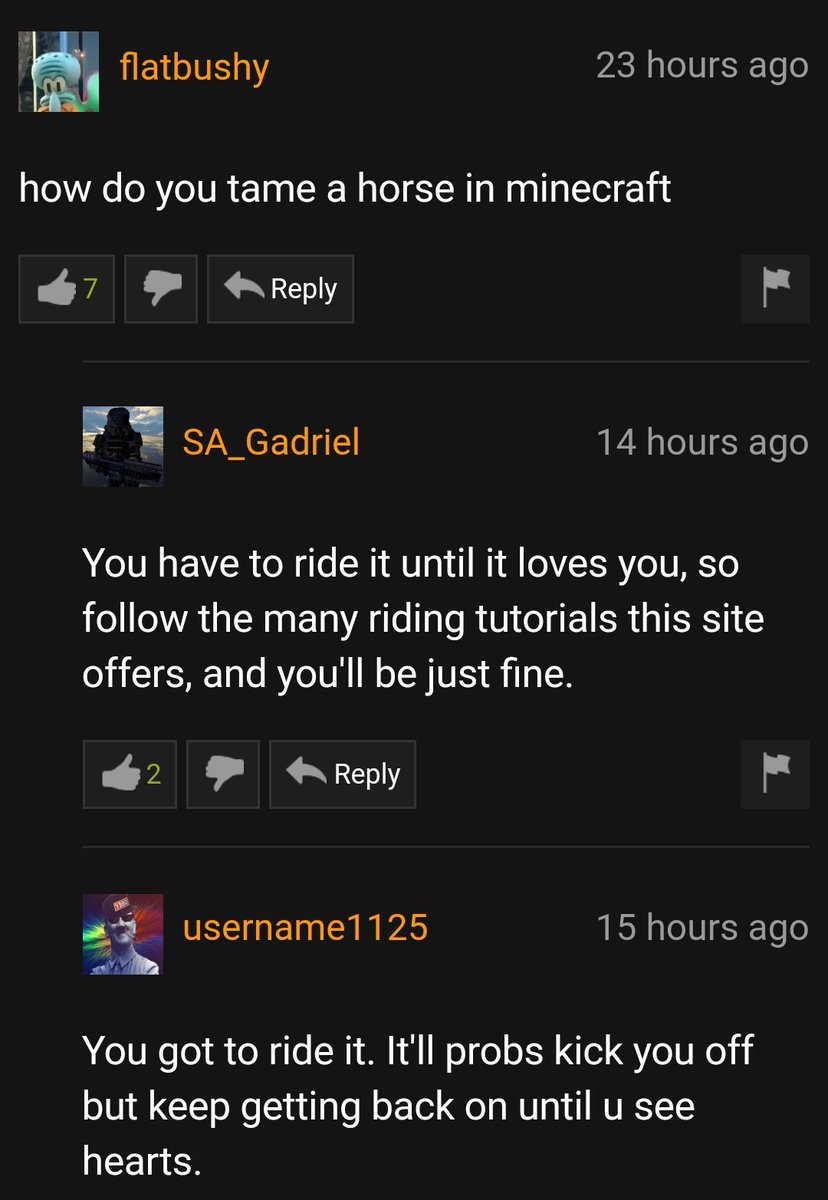Screen dimensions: 828x1200
Task: Reply to flatbushy's comment
Action: tap(280, 289)
